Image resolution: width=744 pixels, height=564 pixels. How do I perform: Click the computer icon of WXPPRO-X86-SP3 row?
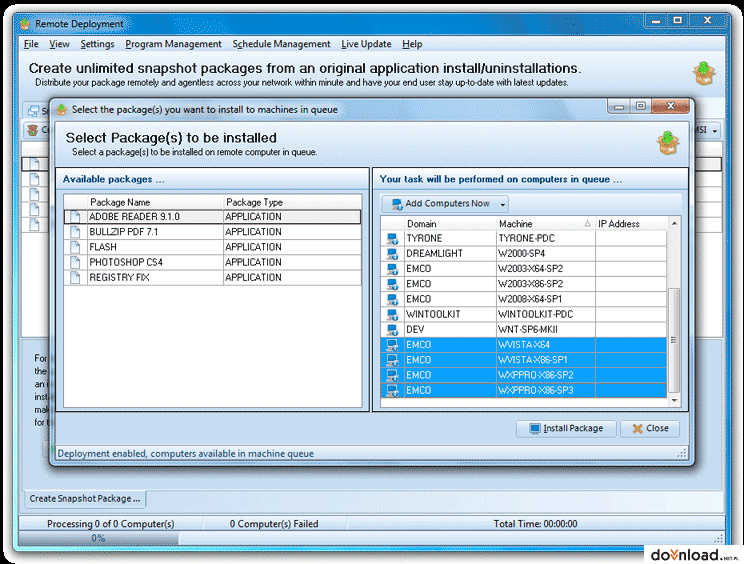[x=392, y=390]
